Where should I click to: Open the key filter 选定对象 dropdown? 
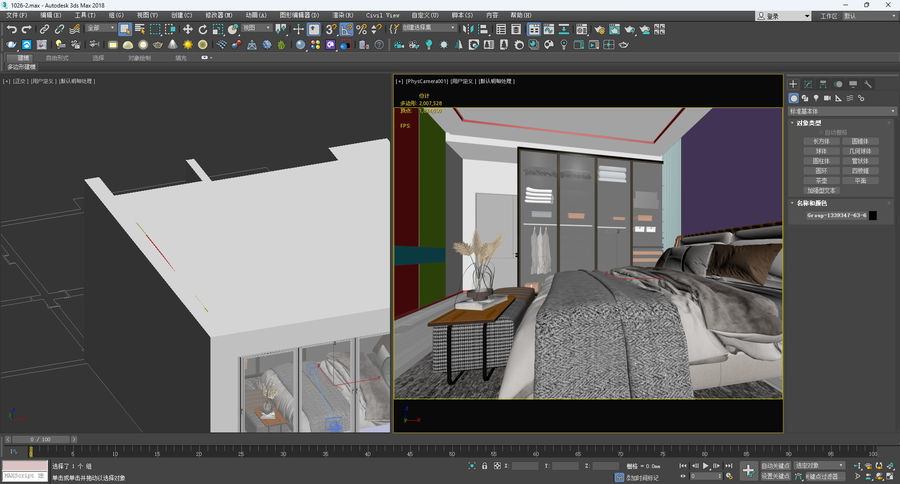820,466
